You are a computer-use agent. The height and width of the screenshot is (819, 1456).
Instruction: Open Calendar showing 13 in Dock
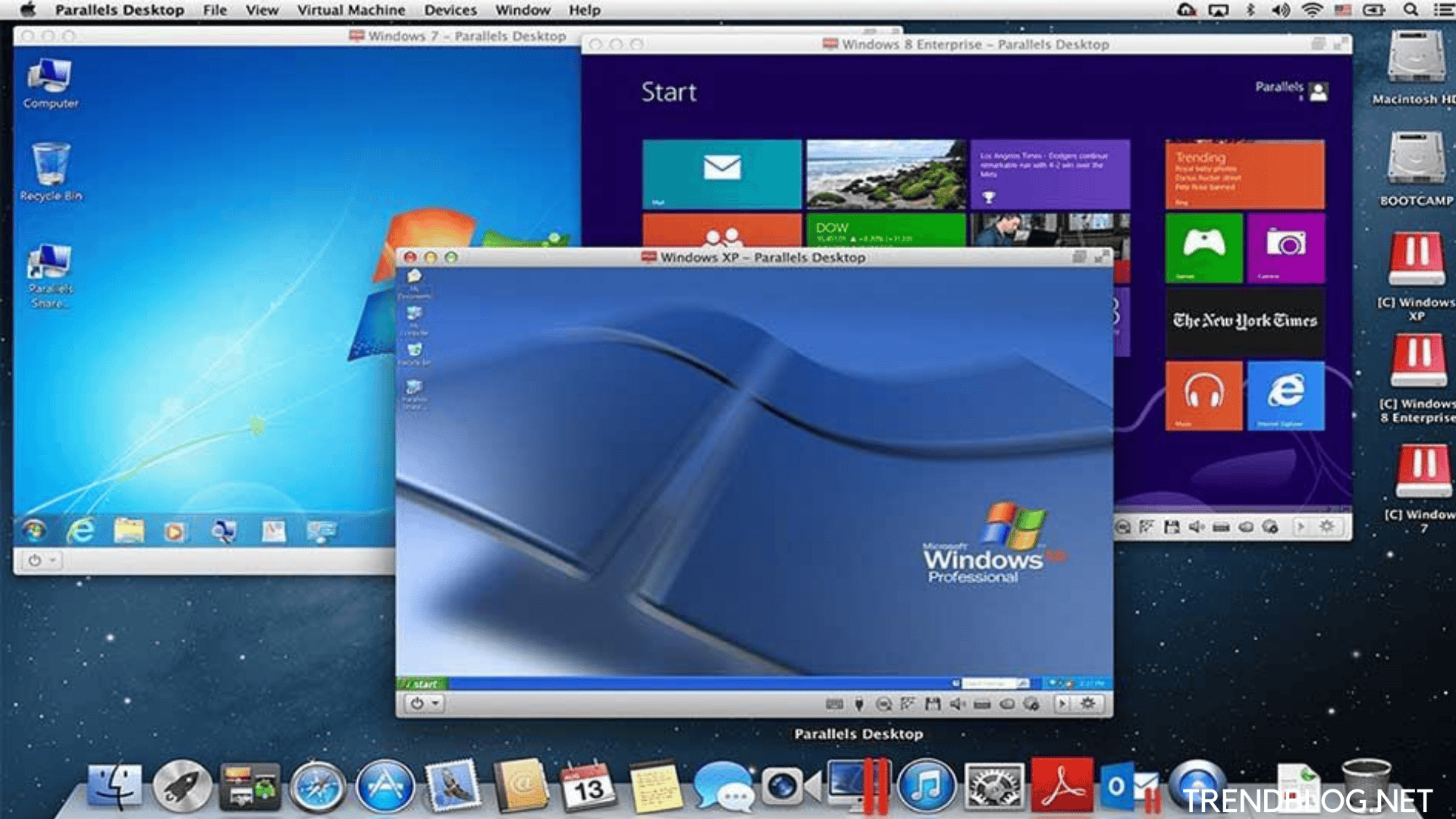(588, 786)
